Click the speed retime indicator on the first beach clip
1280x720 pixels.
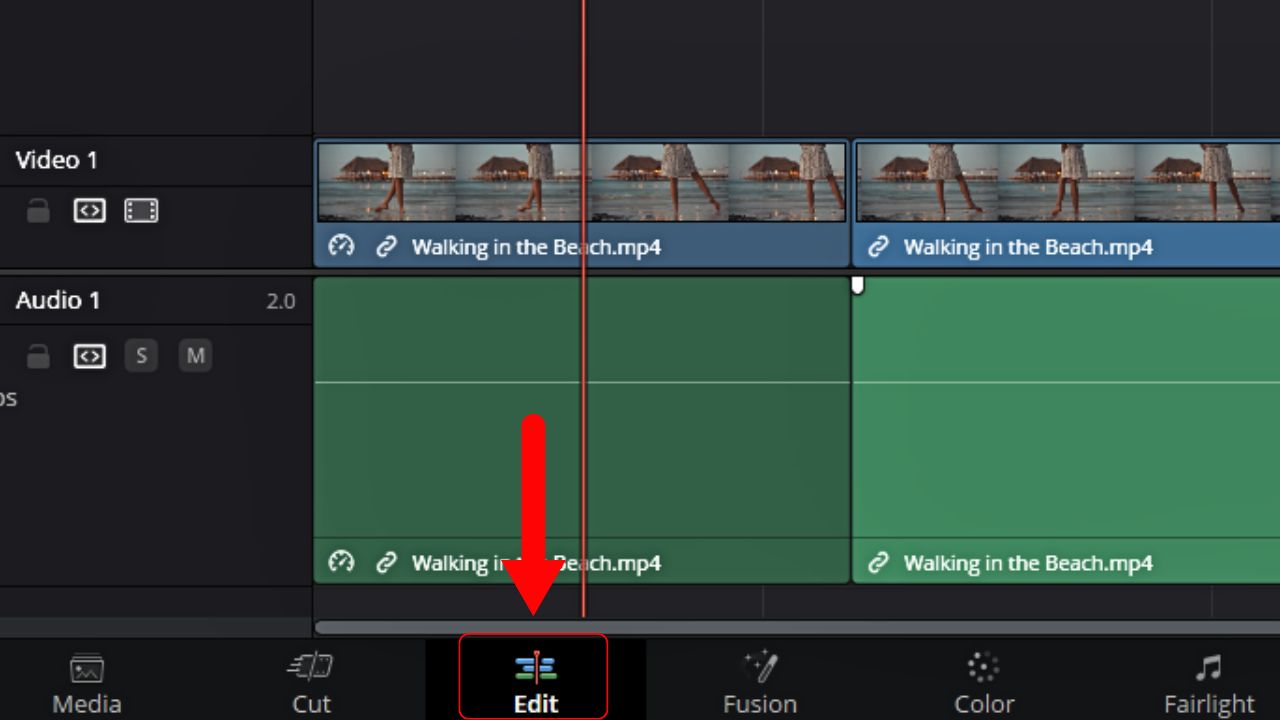pos(341,246)
